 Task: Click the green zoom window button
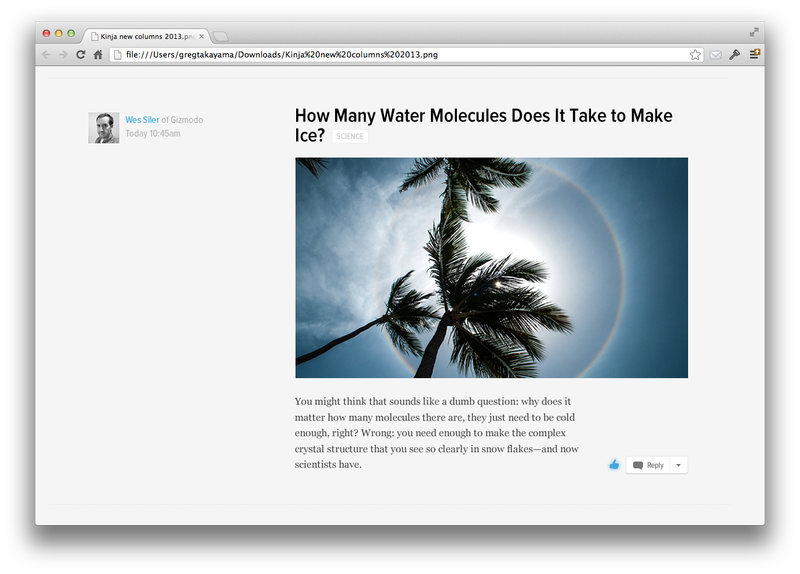71,33
